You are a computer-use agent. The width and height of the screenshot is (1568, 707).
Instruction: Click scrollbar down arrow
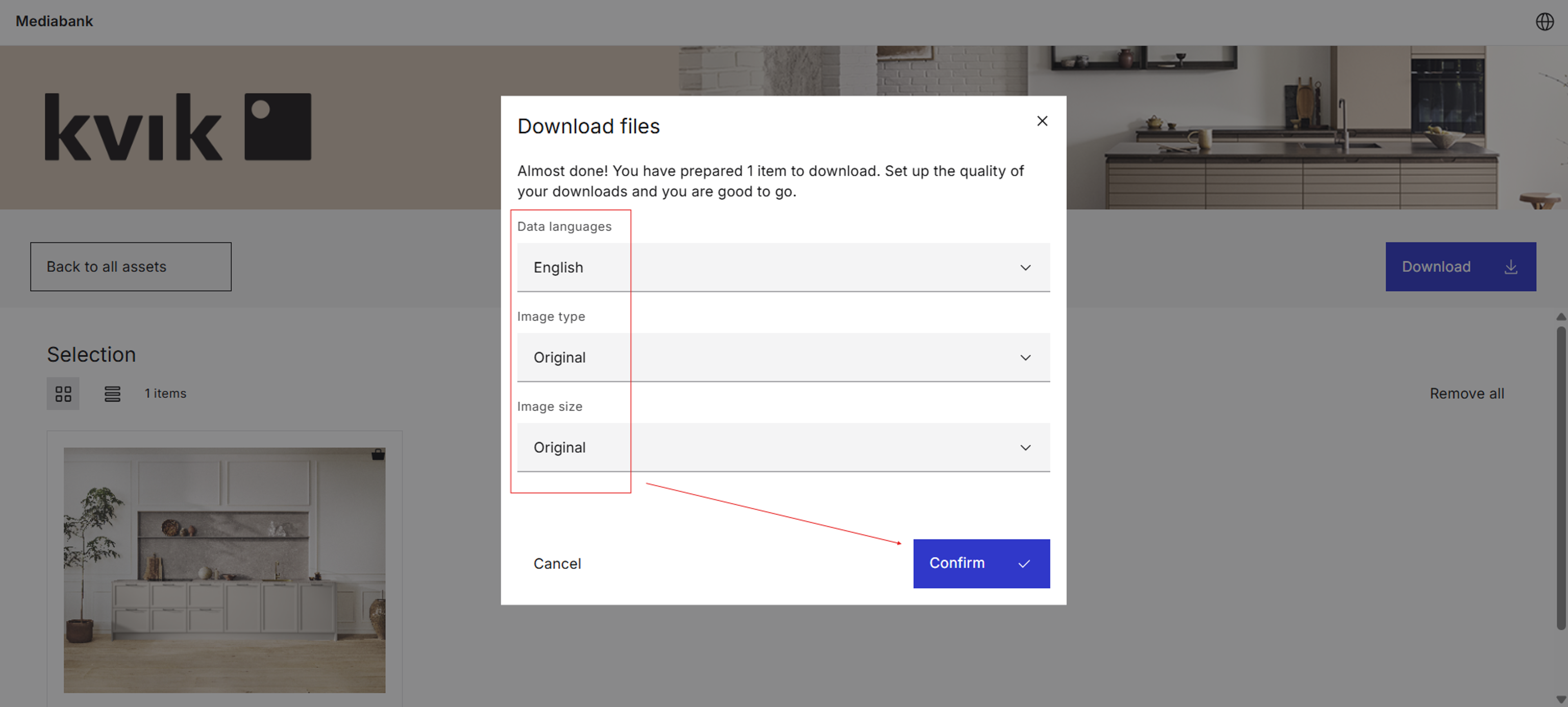coord(1561,700)
